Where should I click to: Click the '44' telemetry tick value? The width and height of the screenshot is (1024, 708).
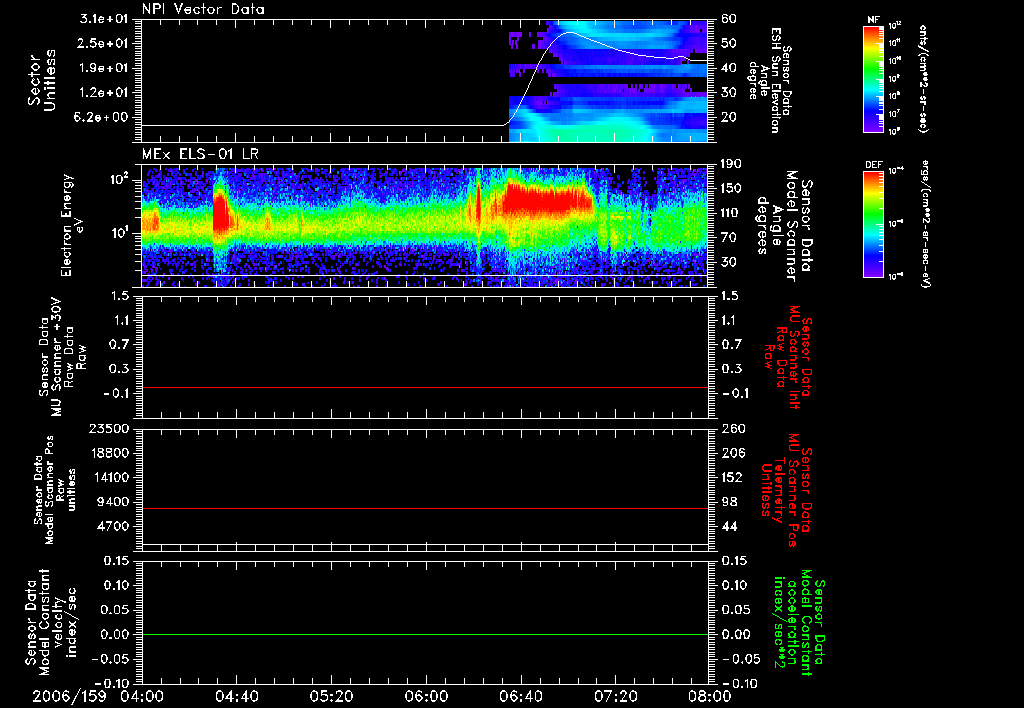(x=729, y=526)
